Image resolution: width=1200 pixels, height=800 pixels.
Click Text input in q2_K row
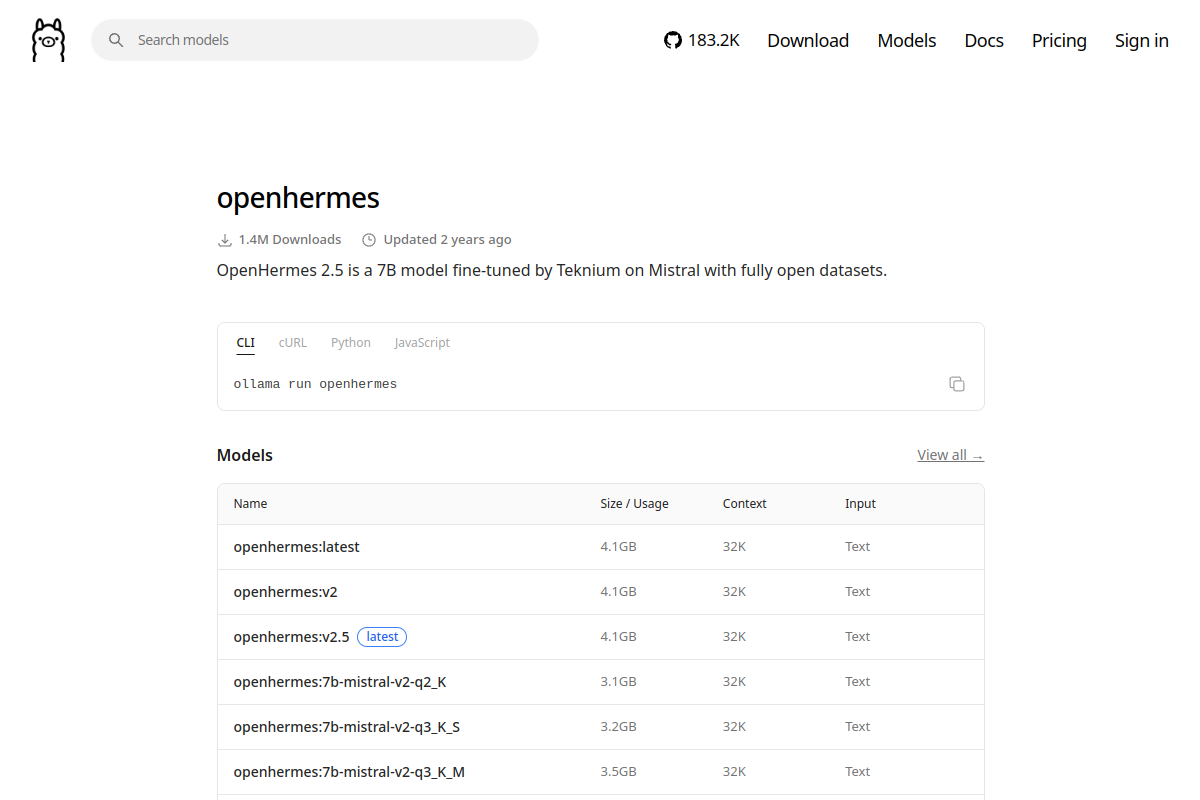pyautogui.click(x=857, y=682)
